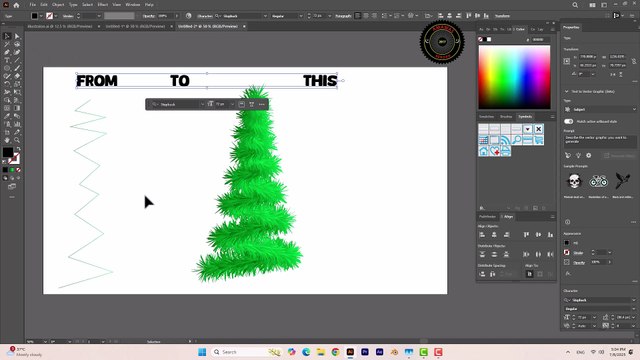Open the Object menu
Viewport: 640px width, 360px height.
coord(58,5)
